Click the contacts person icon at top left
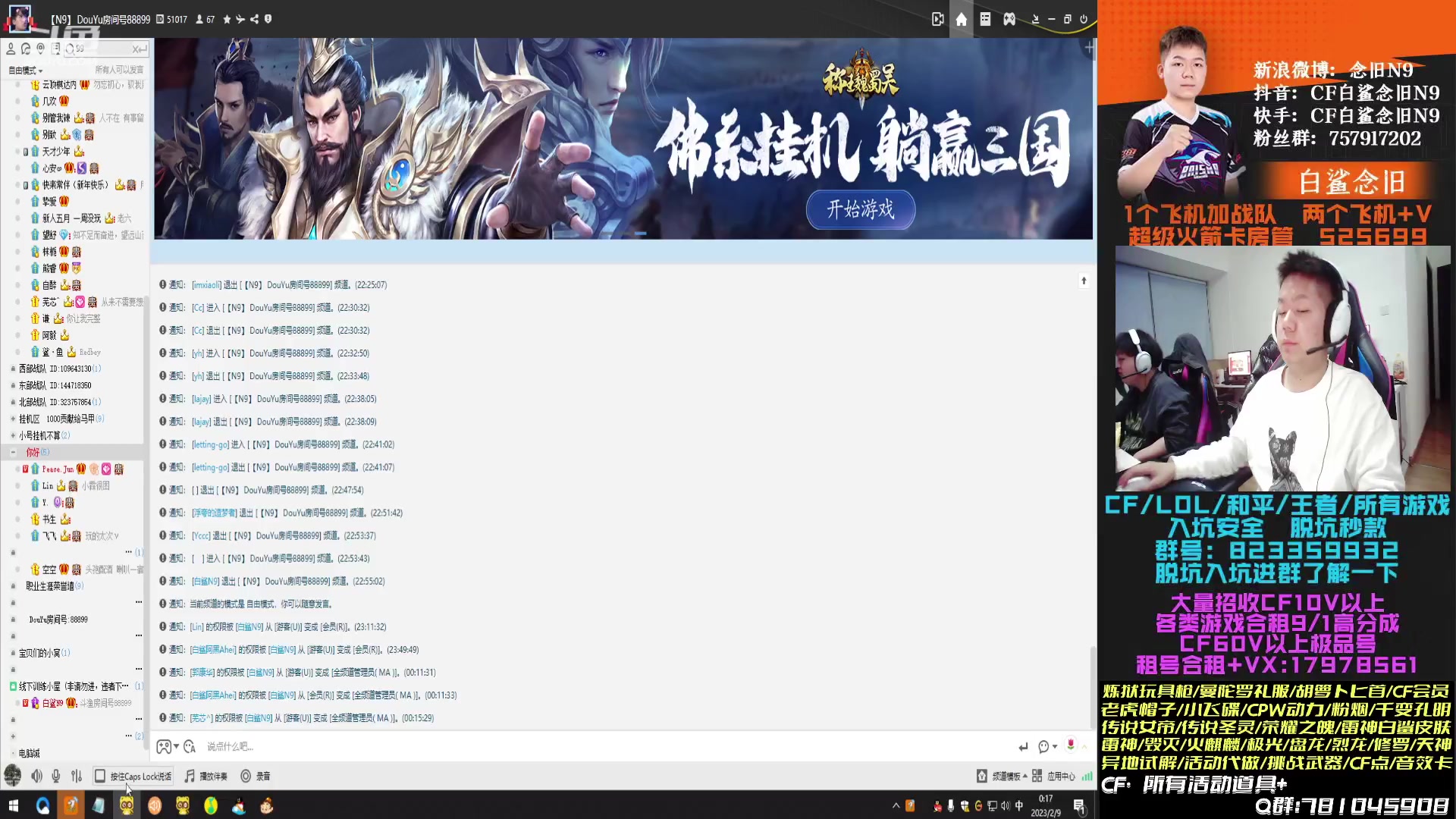 pos(11,49)
